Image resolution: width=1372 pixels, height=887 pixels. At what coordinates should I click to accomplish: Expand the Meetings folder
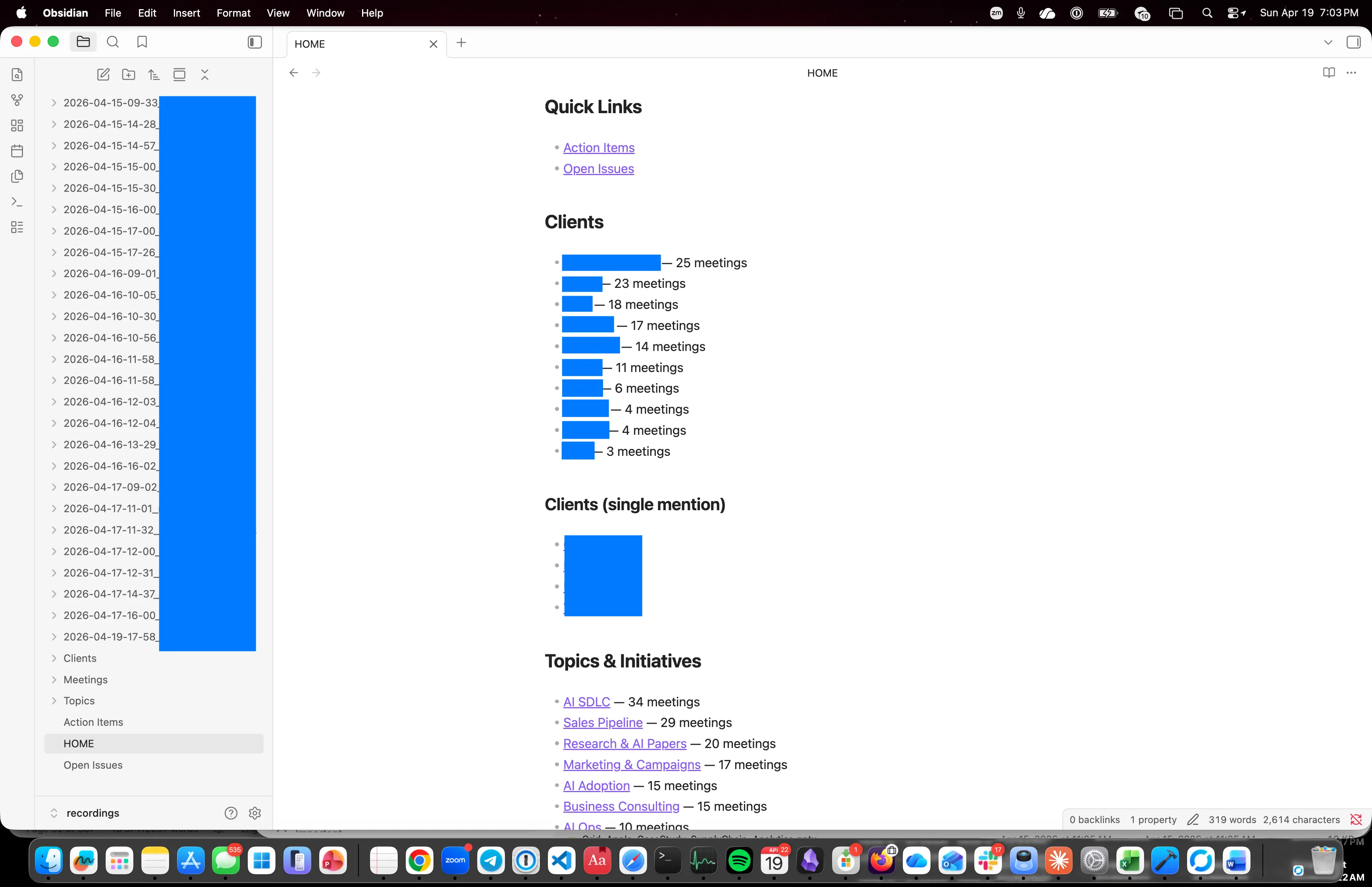point(54,680)
